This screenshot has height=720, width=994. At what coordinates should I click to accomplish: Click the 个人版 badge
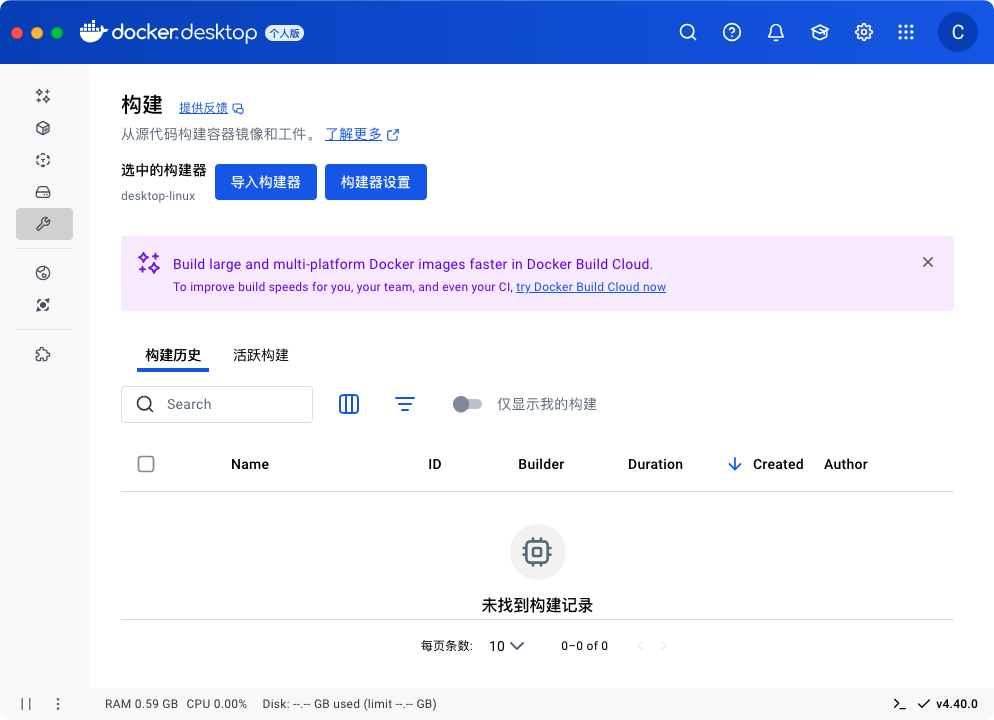click(285, 33)
